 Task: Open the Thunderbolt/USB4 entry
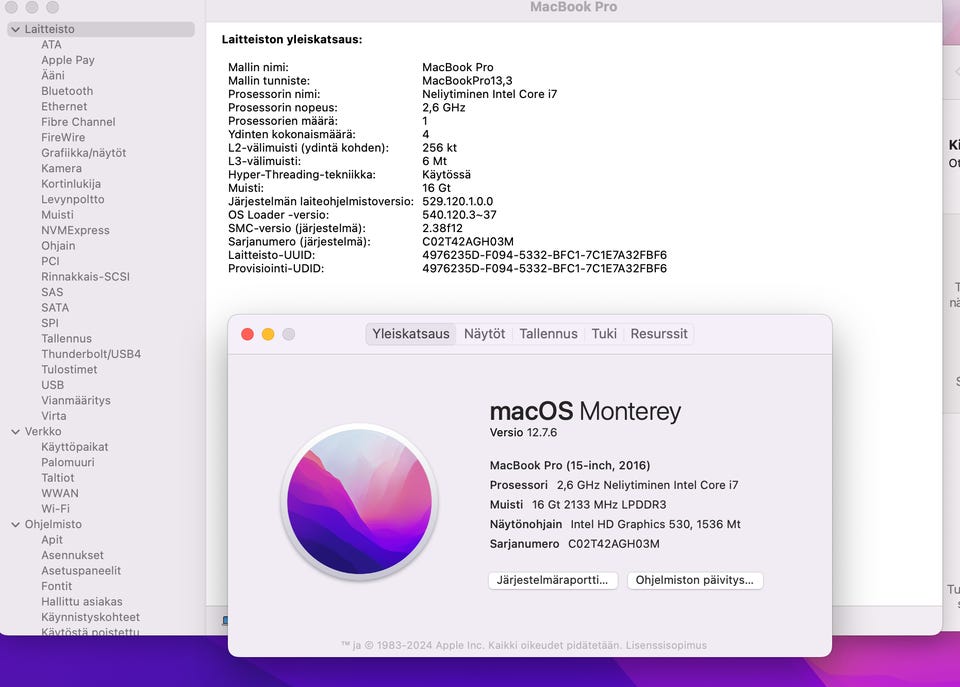pos(91,354)
